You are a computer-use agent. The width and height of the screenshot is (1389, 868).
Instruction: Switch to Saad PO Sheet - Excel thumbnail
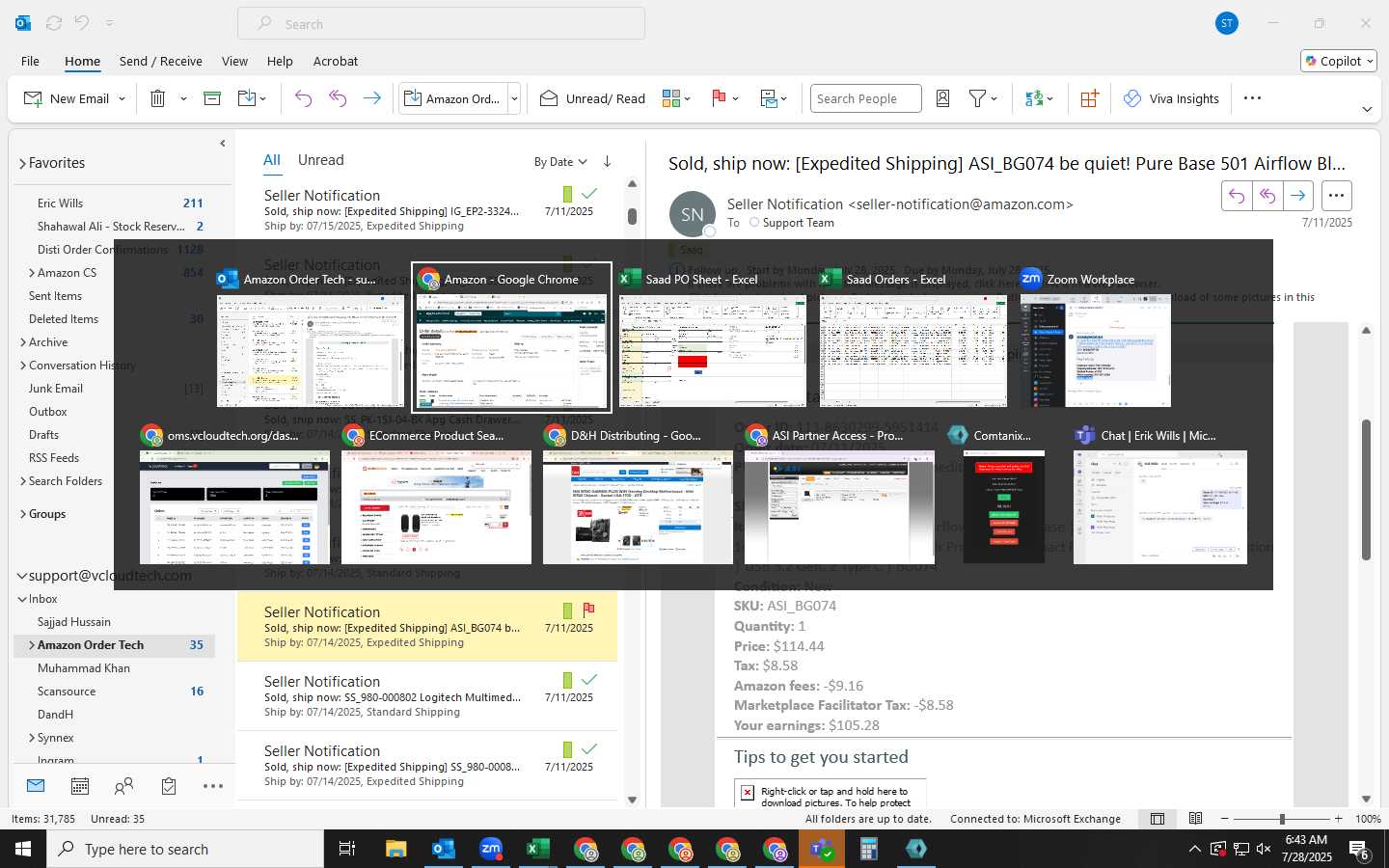click(713, 338)
